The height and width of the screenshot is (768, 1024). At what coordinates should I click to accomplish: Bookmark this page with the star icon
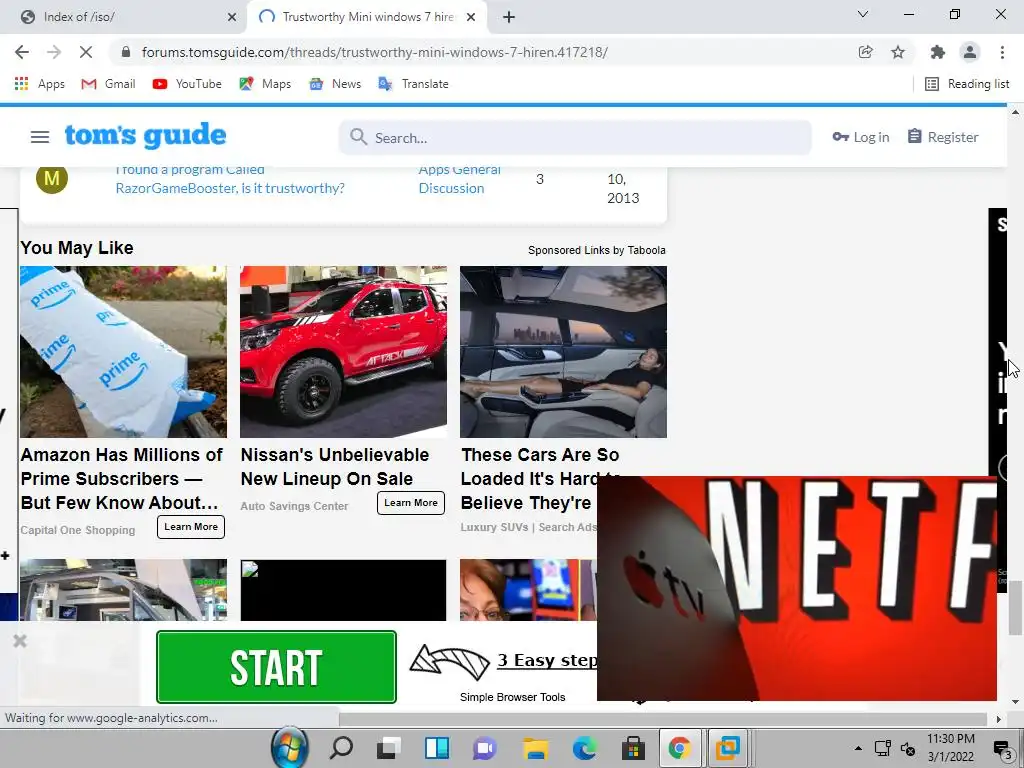(x=898, y=52)
